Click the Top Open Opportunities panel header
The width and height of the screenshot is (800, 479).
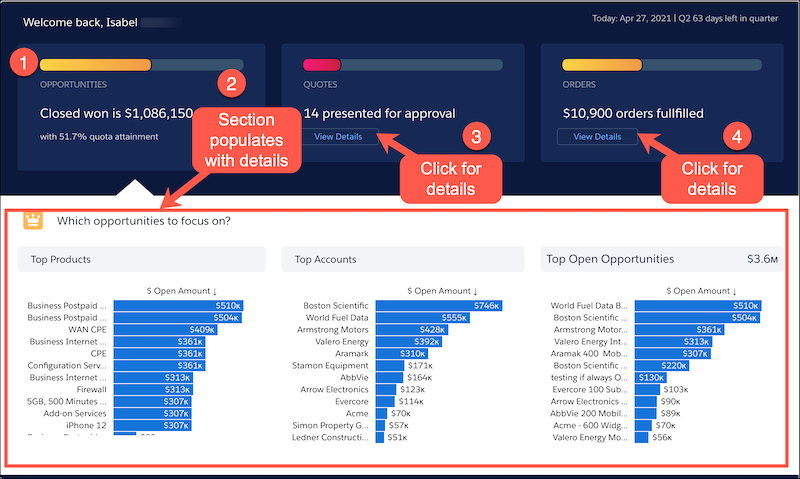662,259
